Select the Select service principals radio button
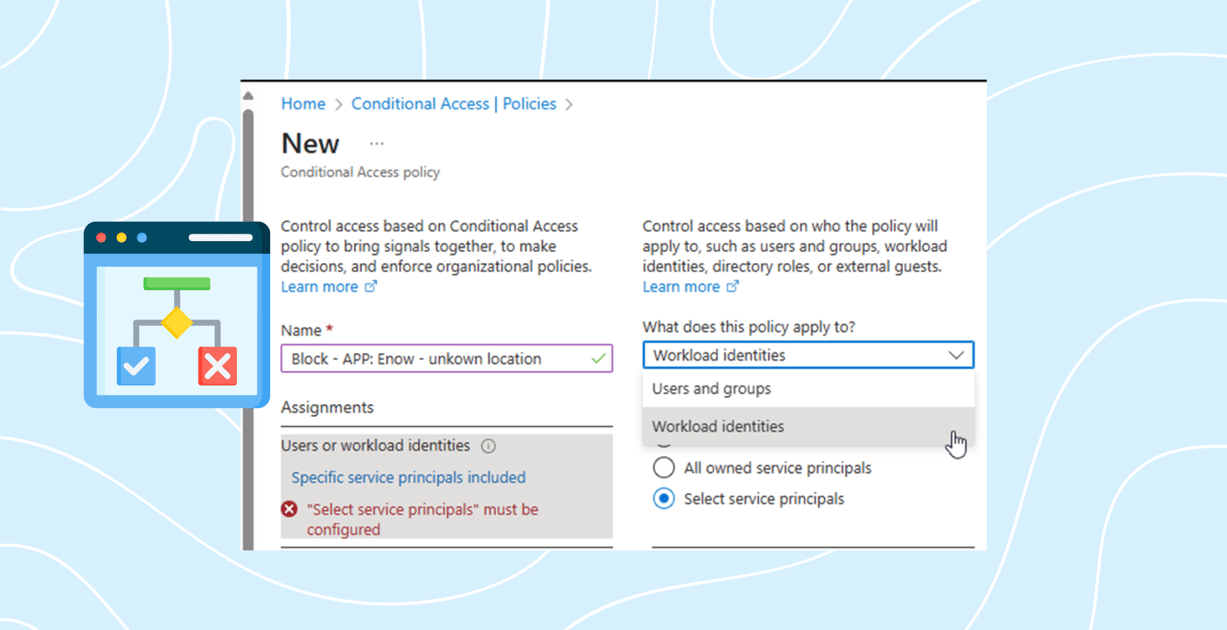 (662, 498)
